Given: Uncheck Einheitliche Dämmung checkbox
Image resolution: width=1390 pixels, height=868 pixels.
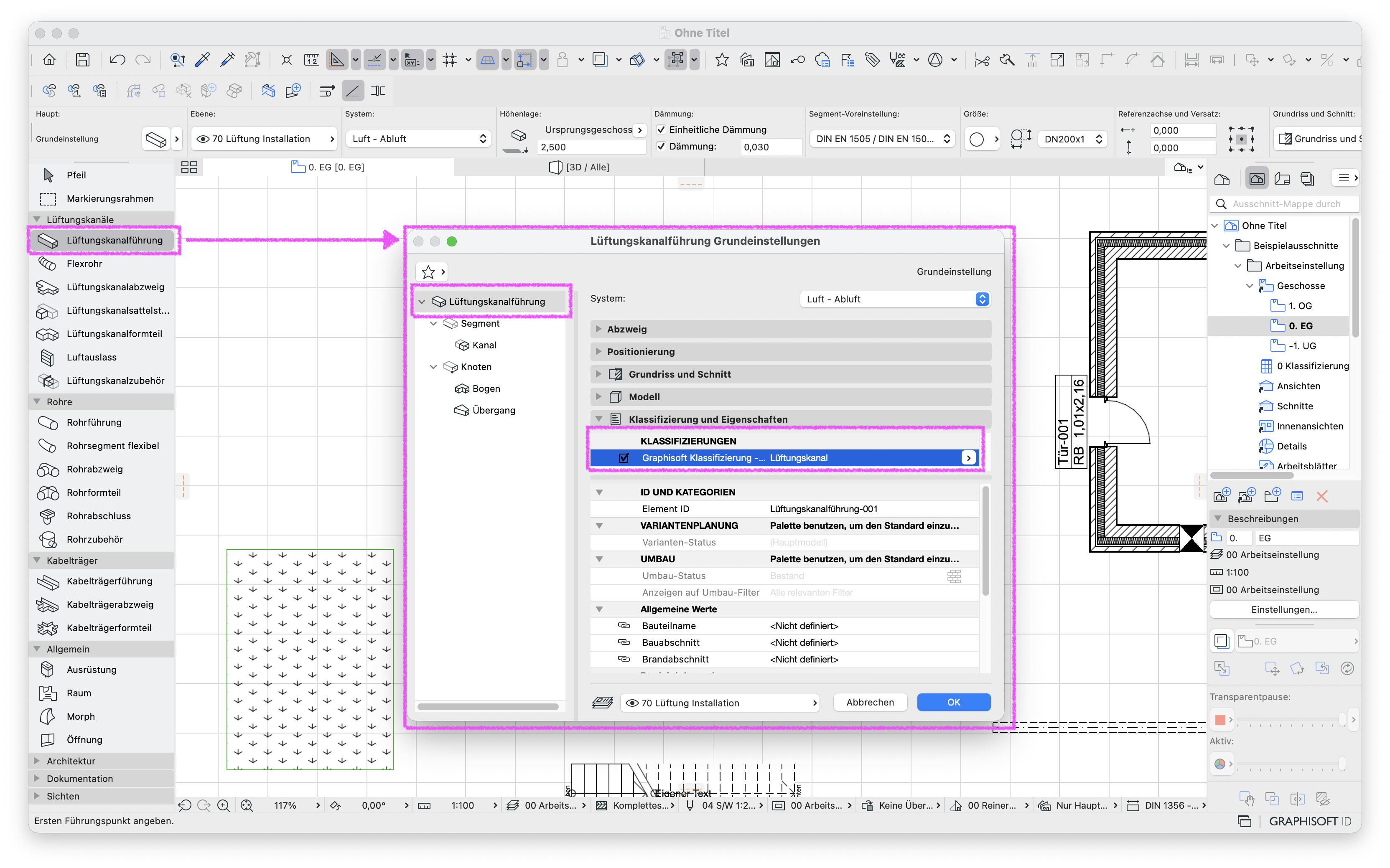Looking at the screenshot, I should 661,130.
